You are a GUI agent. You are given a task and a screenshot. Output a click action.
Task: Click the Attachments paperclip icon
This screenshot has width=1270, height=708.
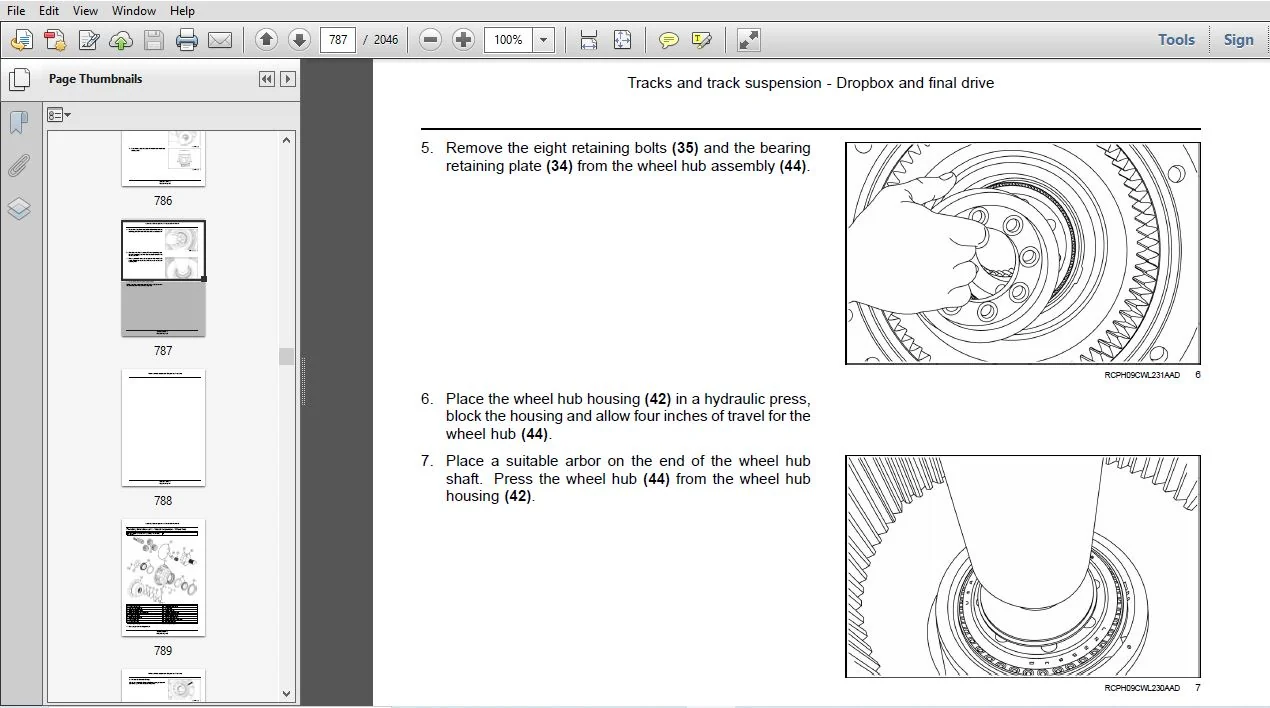19,166
